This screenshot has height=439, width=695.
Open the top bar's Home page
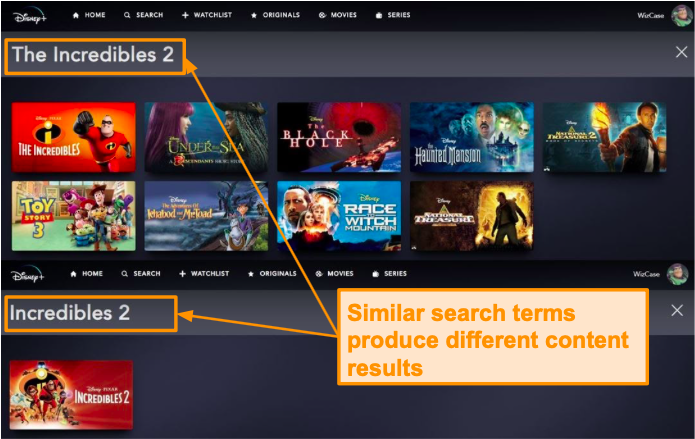pos(89,15)
